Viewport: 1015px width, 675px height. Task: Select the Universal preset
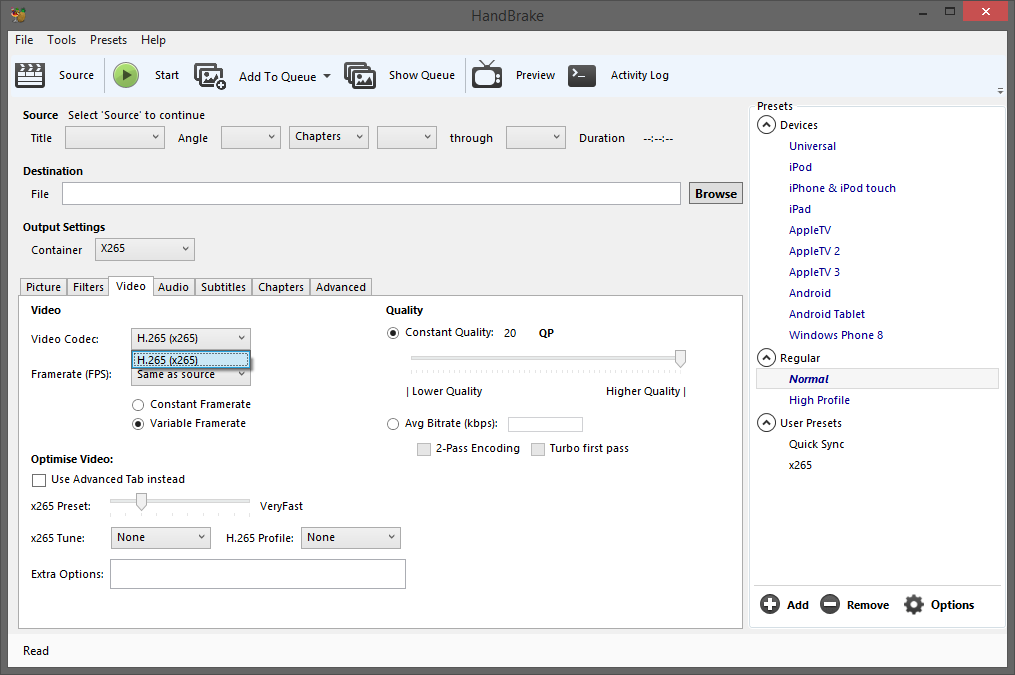tap(812, 146)
